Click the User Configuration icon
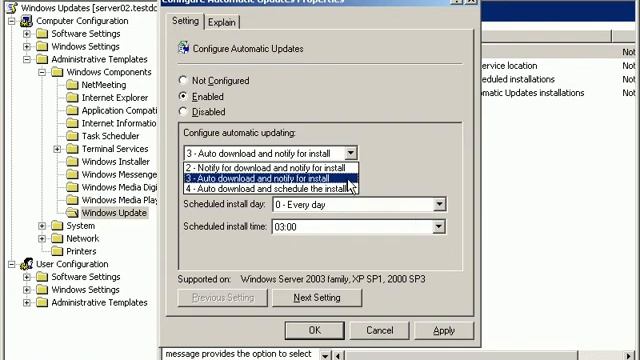This screenshot has width=640, height=360. (x=27, y=264)
